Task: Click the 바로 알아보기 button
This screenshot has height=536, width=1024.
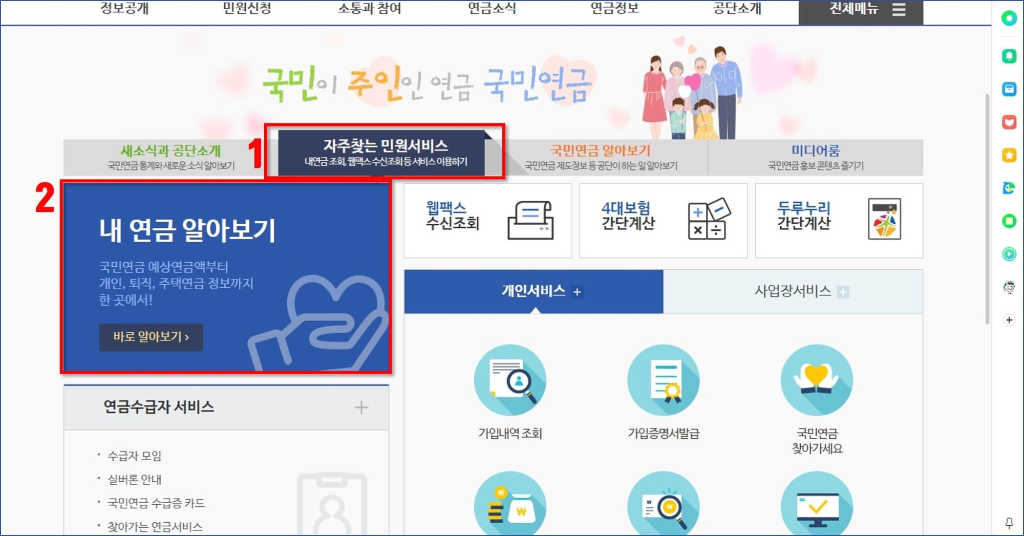Action: point(151,337)
